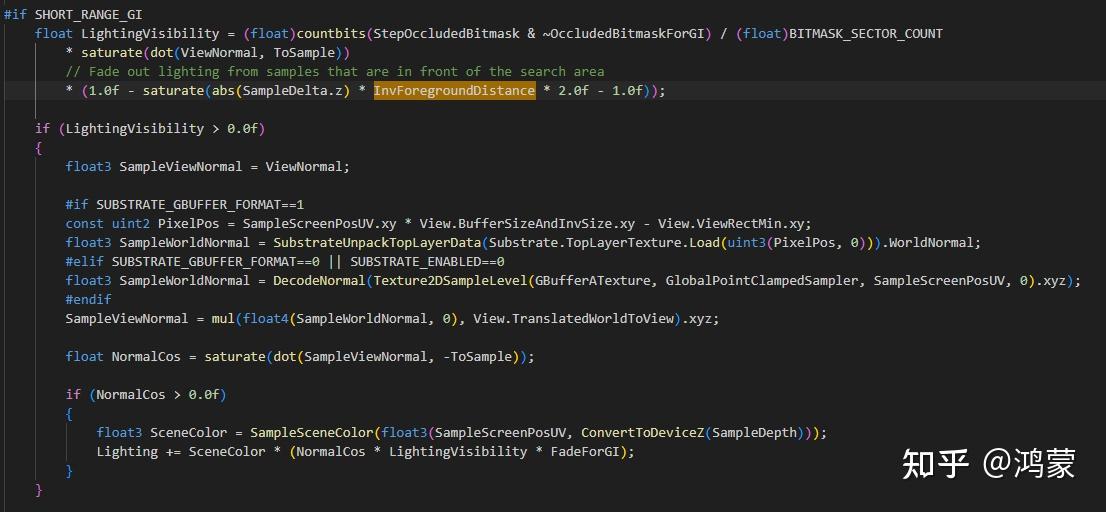The image size is (1106, 512).
Task: Click the OccludedBitmaskForGI identifier
Action: (x=627, y=33)
